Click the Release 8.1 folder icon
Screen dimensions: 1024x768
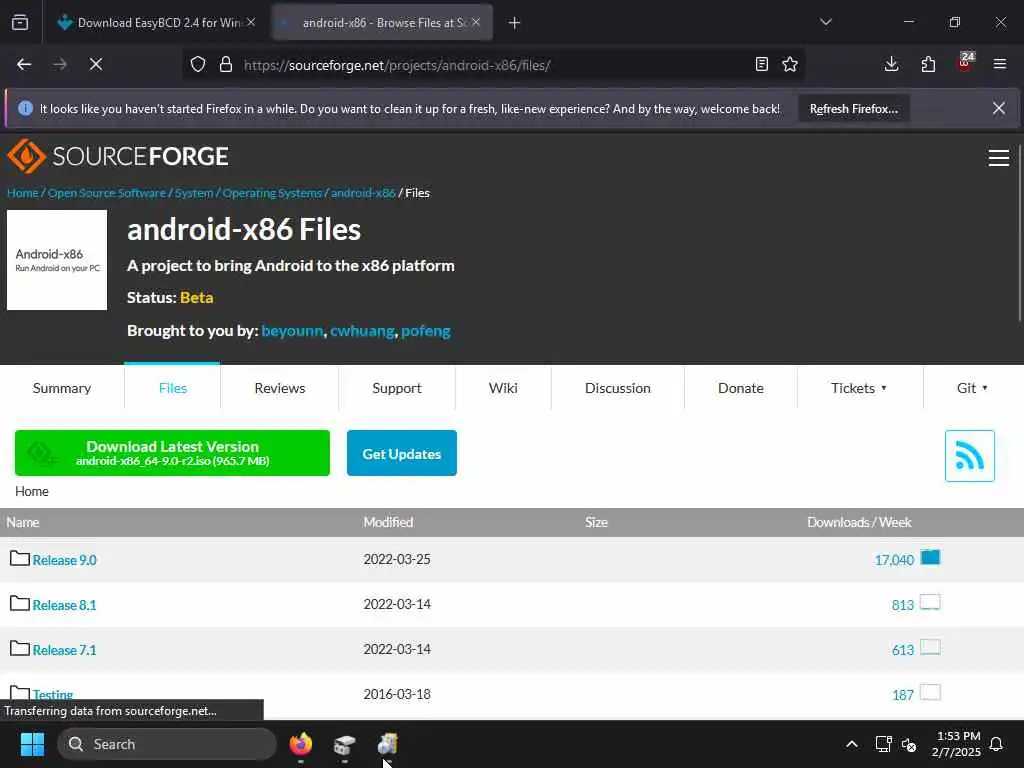click(x=20, y=603)
